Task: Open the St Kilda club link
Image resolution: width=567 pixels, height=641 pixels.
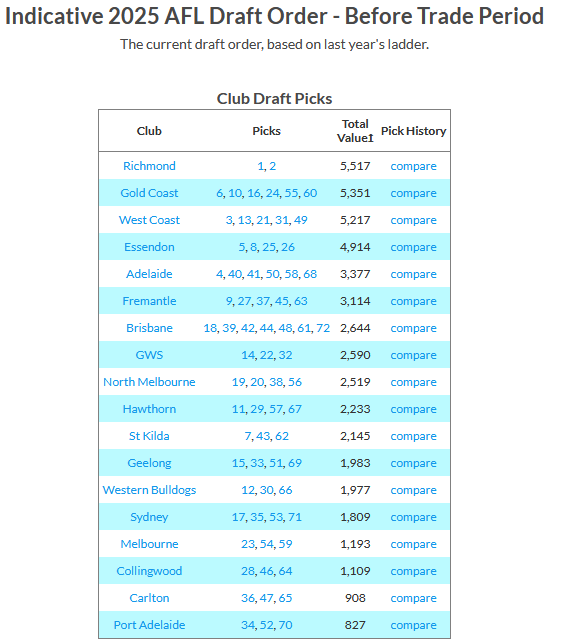Action: (149, 436)
